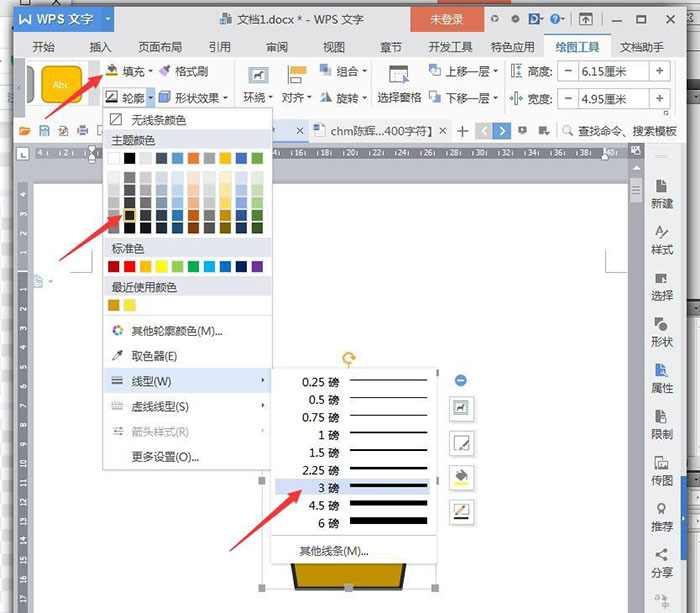Select 无线条颜色 no outline option
700x613 pixels.
(x=158, y=120)
